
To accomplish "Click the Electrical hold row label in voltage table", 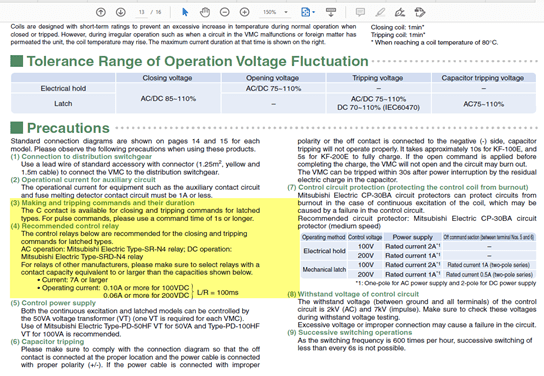I will (63, 88).
